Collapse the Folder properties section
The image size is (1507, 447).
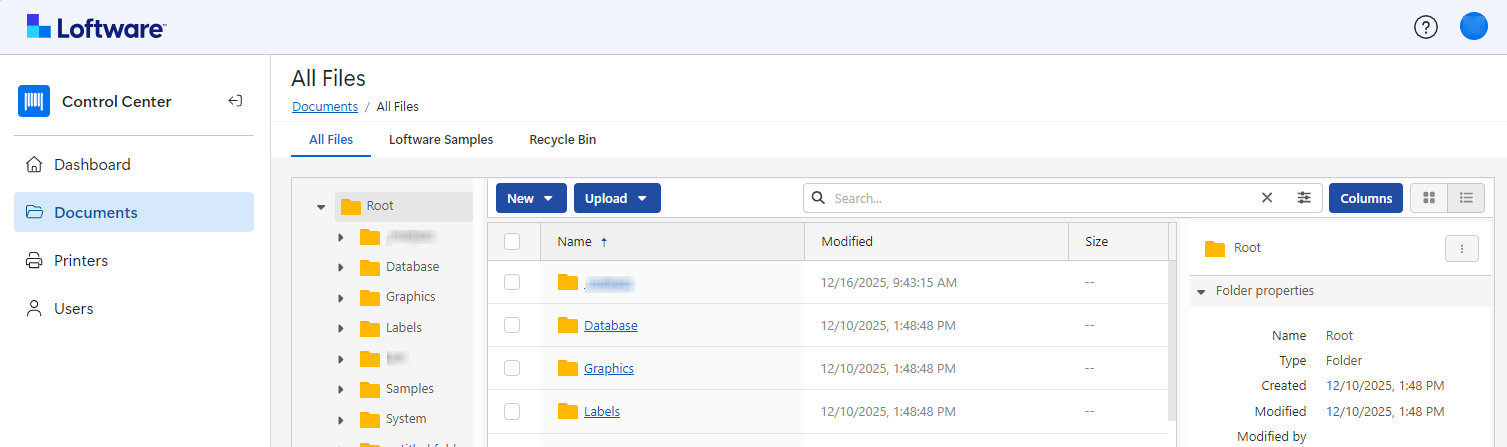tap(1202, 291)
